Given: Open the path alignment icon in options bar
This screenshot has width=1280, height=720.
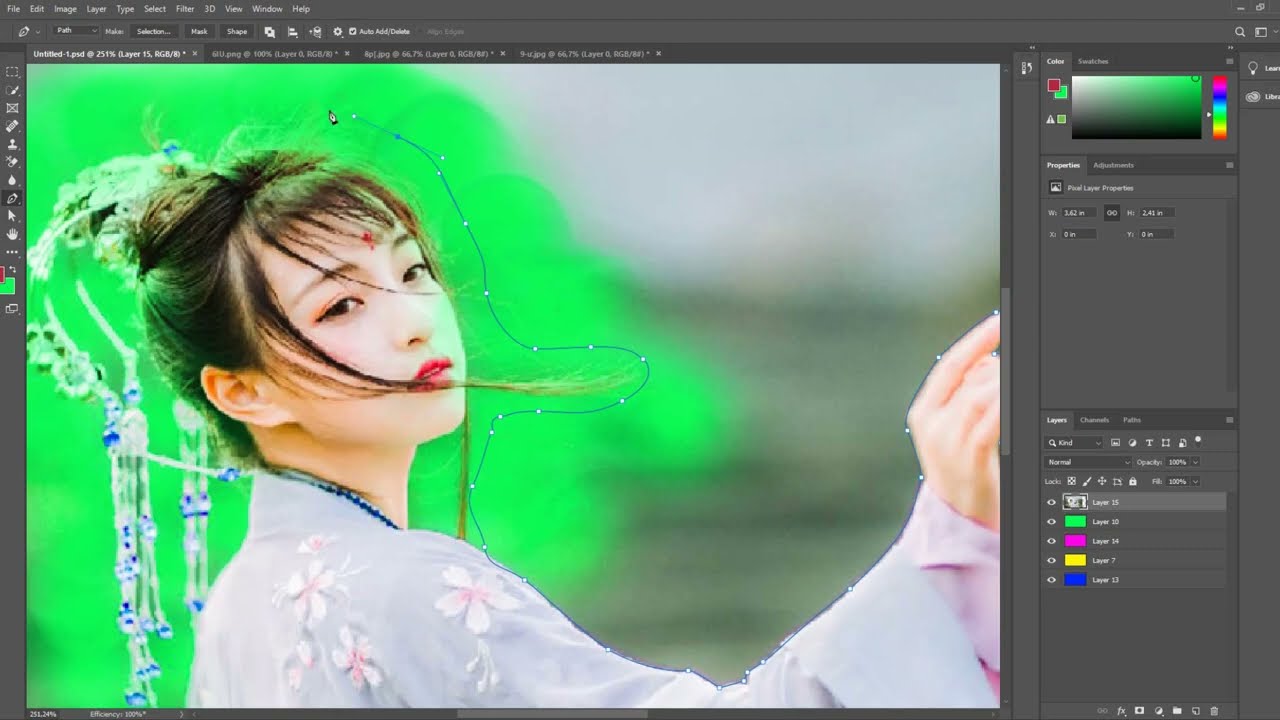Looking at the screenshot, I should (292, 32).
